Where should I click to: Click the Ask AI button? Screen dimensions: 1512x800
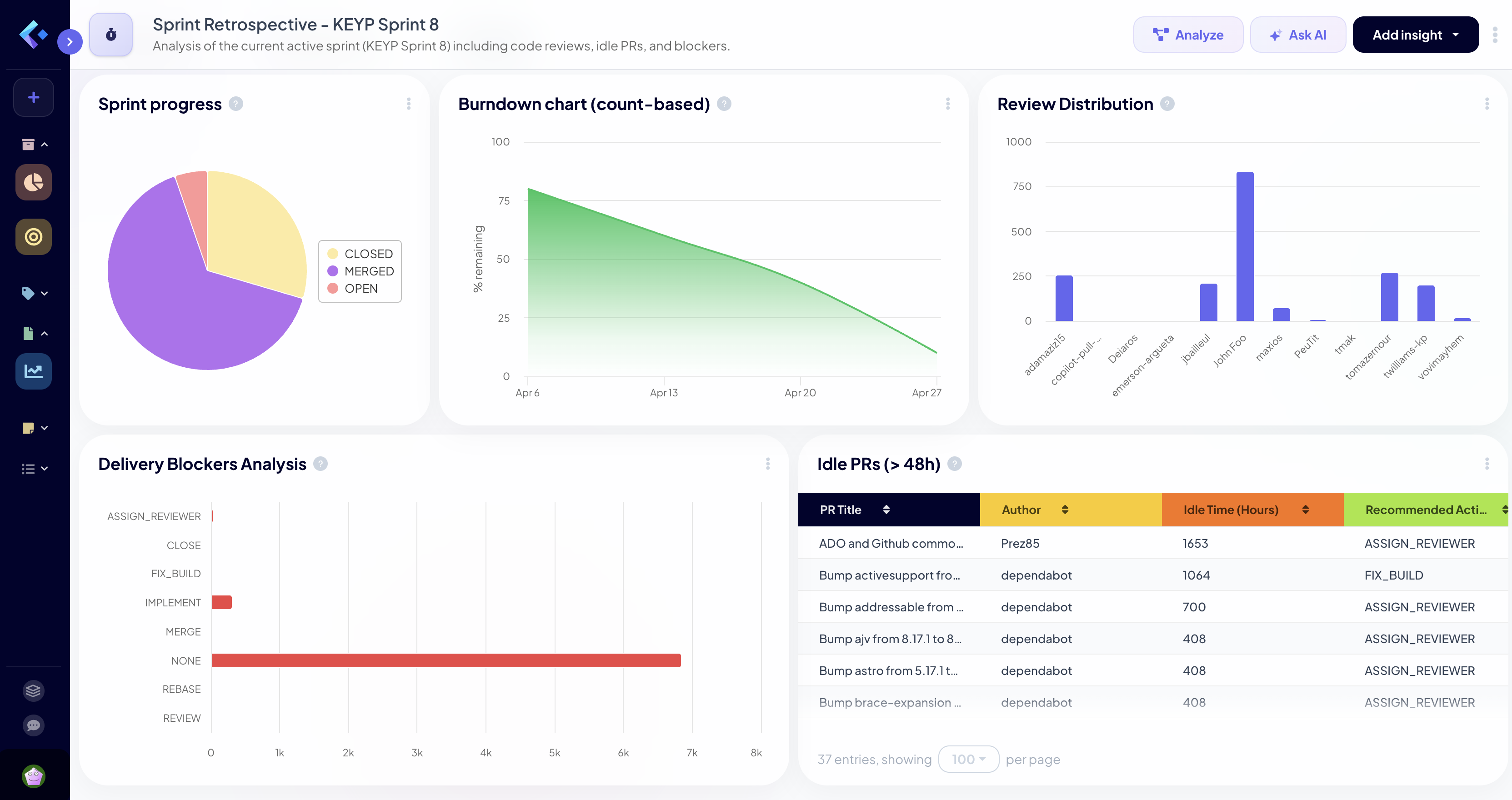pyautogui.click(x=1298, y=35)
